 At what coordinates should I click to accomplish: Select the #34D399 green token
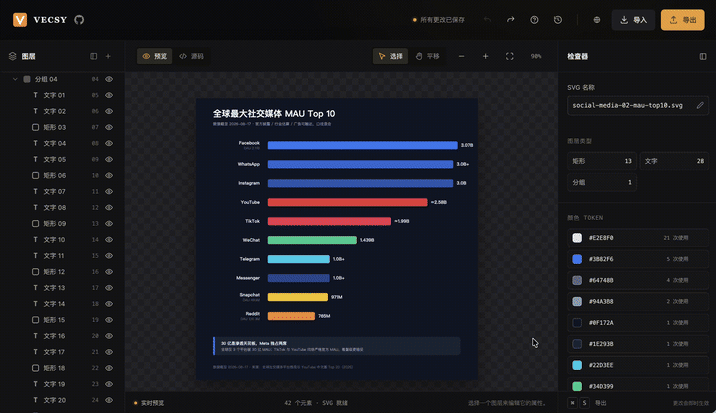pos(638,386)
